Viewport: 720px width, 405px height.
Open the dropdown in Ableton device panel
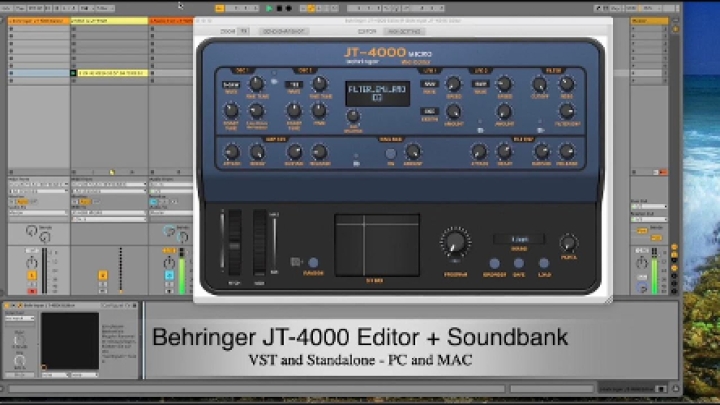click(x=19, y=318)
